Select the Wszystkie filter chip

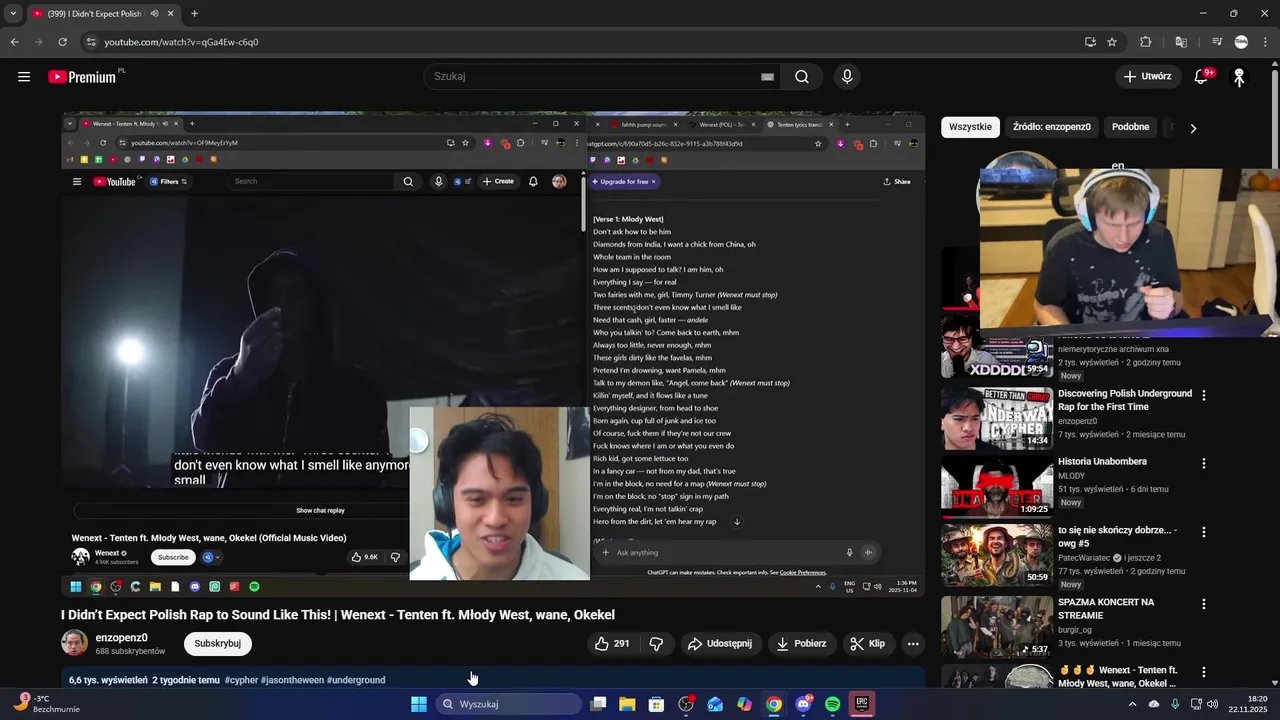click(x=970, y=127)
